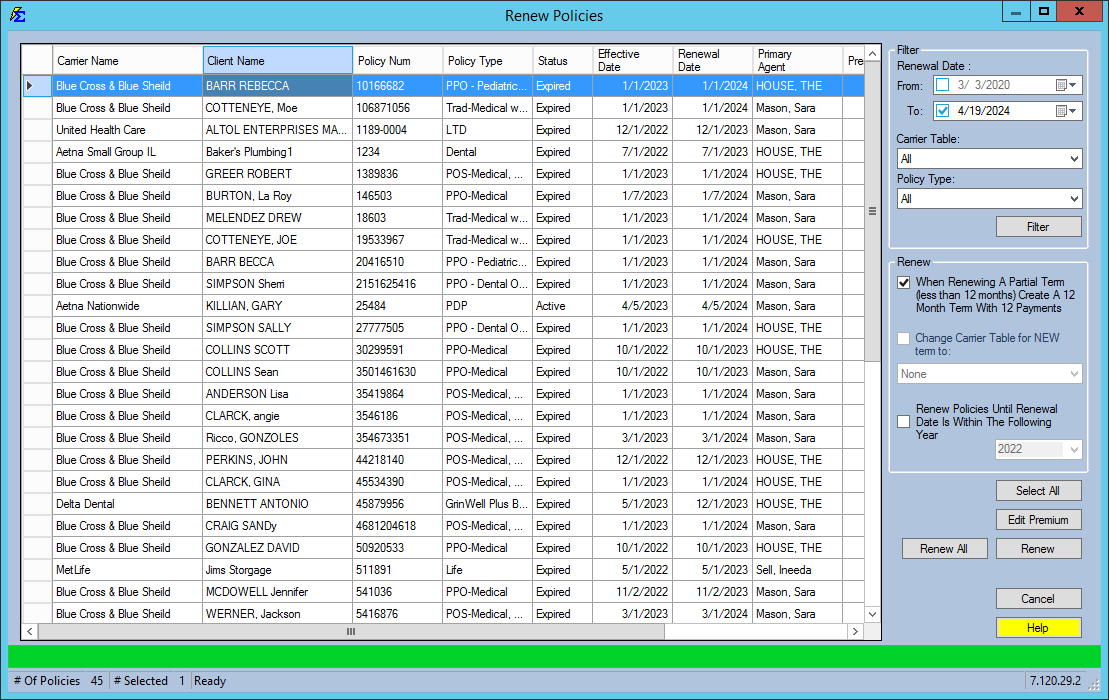The image size is (1109, 700).
Task: Check Renew Policies Until Renewal Date option
Action: coord(903,421)
